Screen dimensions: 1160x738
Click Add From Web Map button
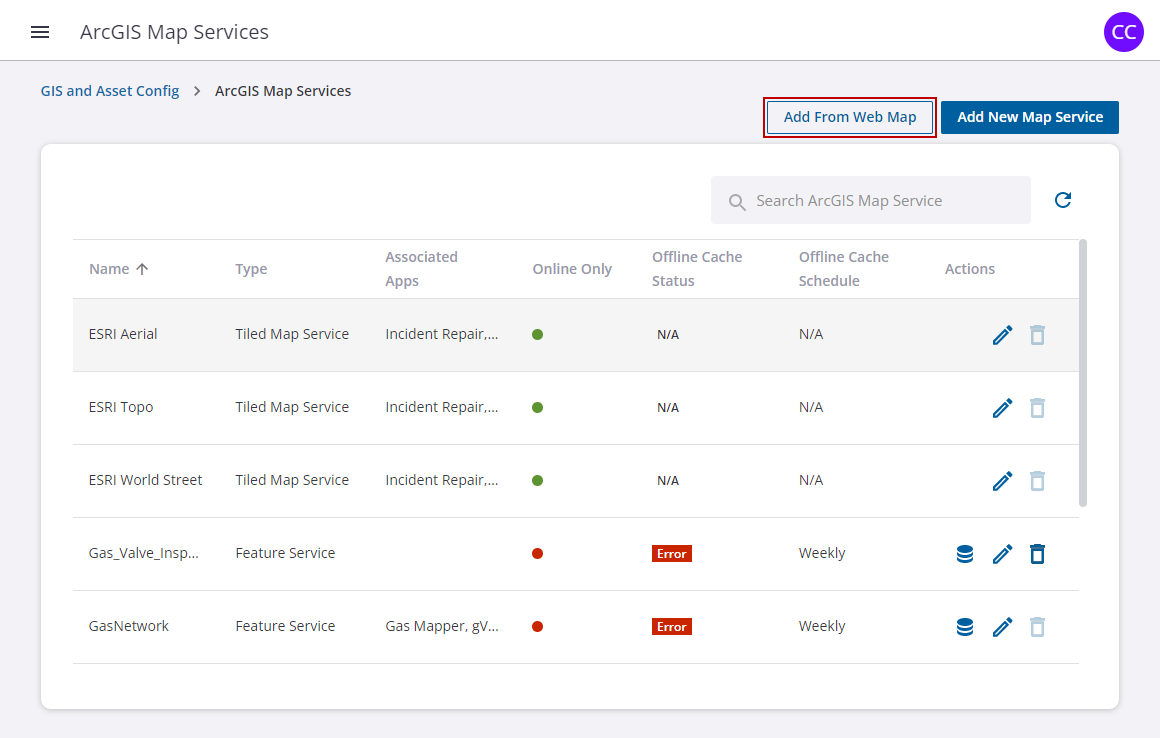tap(849, 117)
